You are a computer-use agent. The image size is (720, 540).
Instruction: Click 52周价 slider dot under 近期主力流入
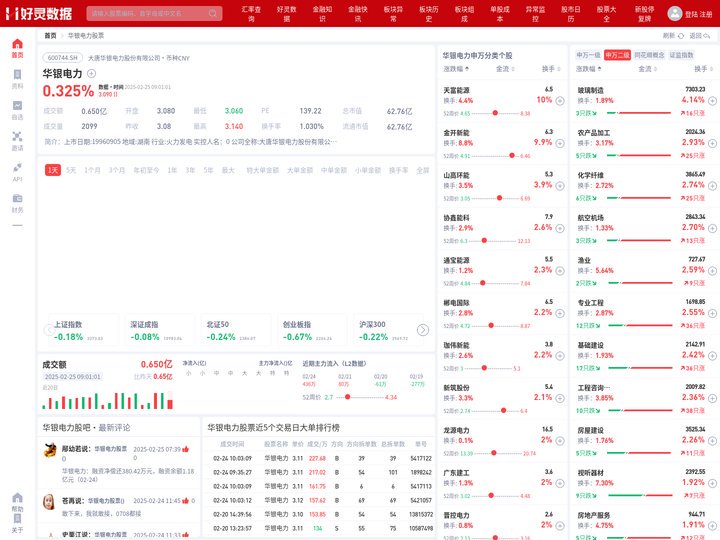pyautogui.click(x=348, y=397)
